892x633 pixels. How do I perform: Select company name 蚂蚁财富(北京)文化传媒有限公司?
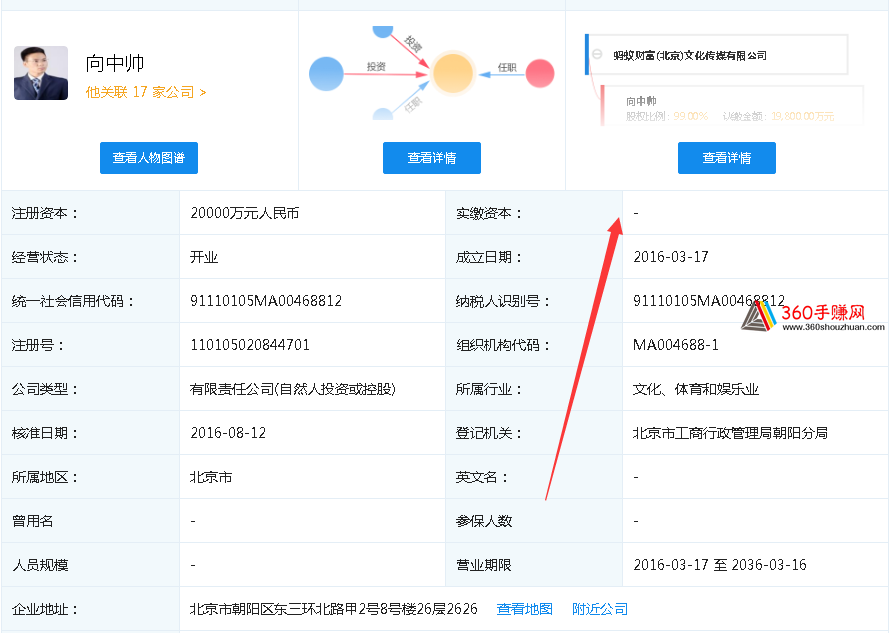point(689,56)
